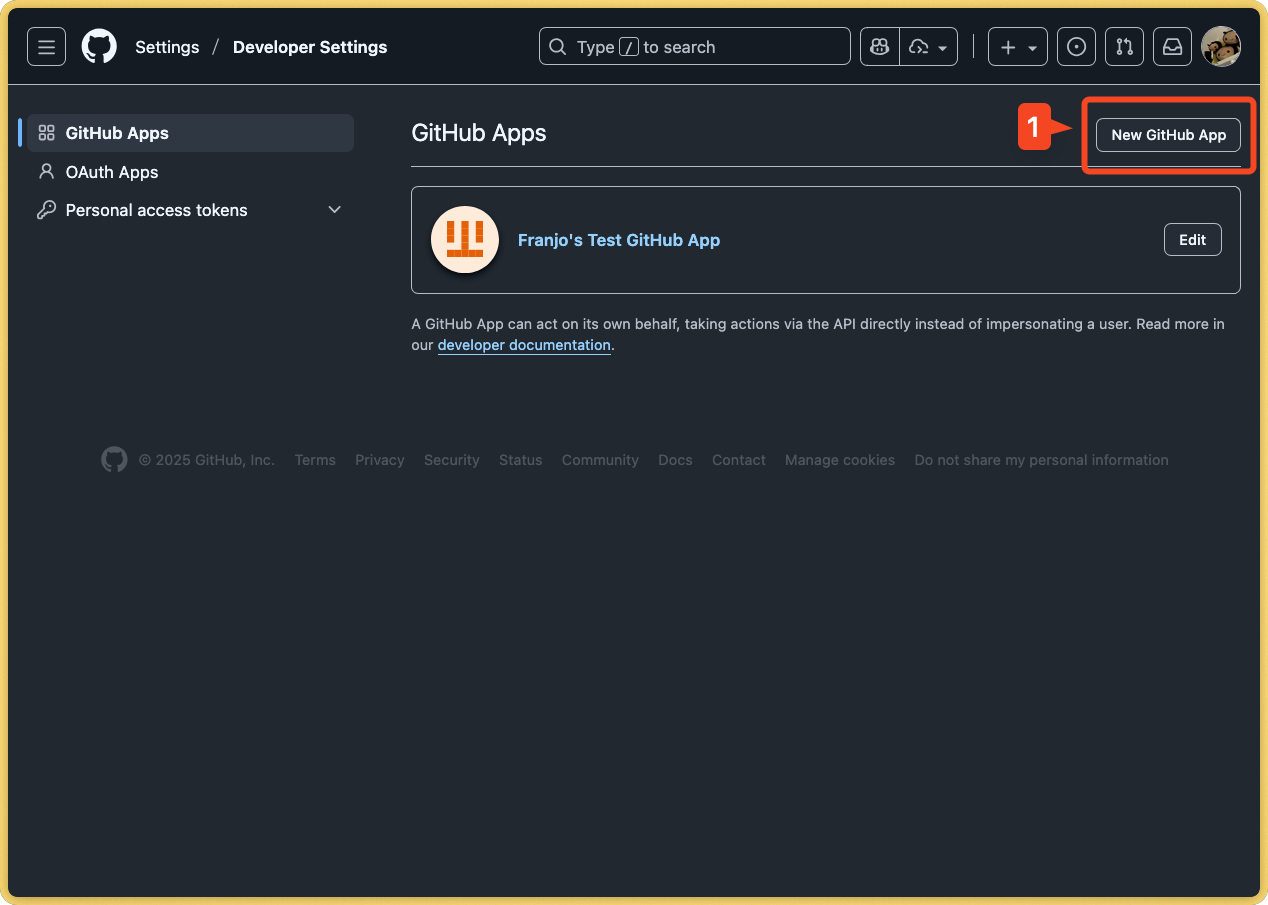1268x905 pixels.
Task: Open the Manage cookies footer link
Action: pyautogui.click(x=839, y=459)
